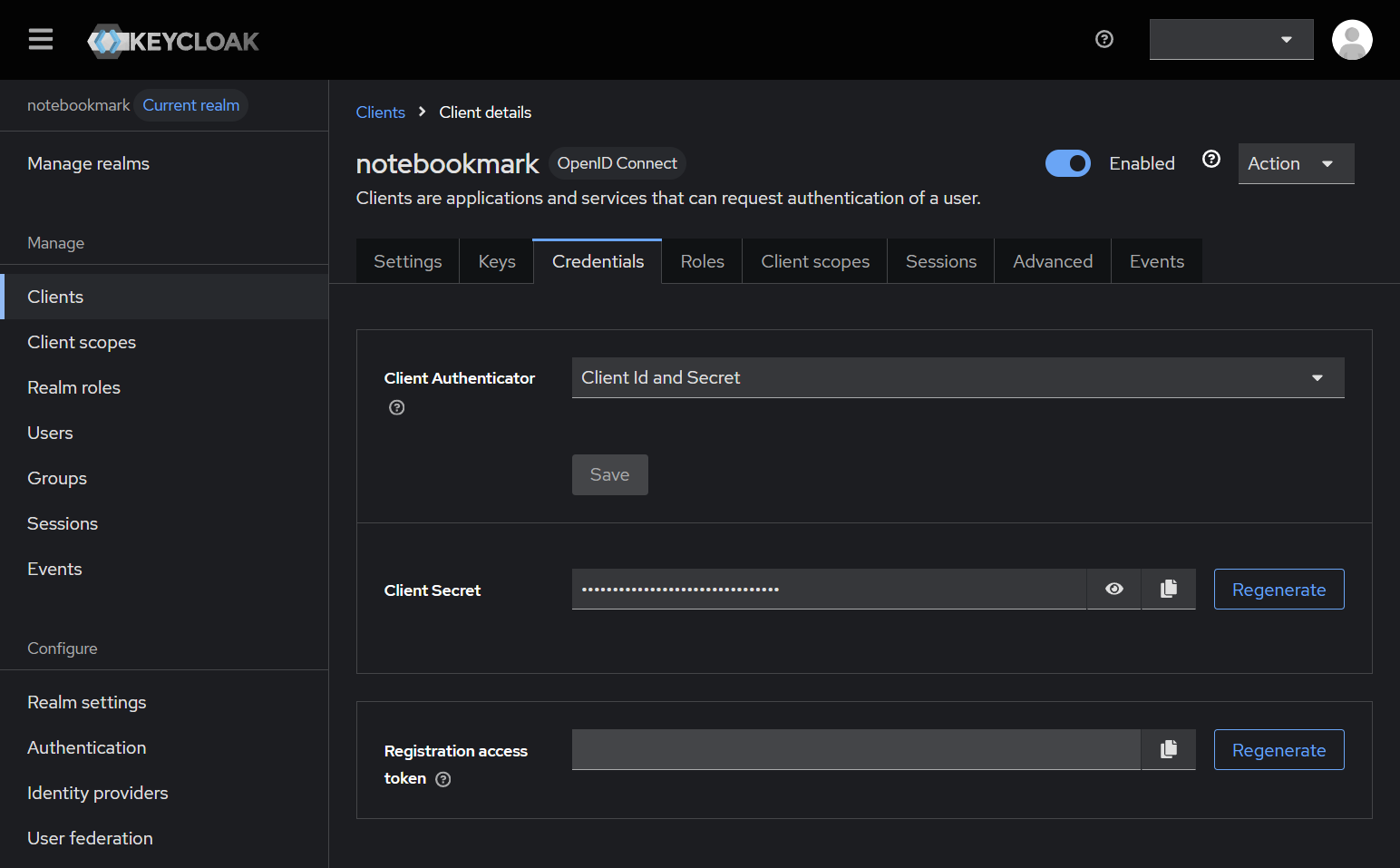Open the help icon in the header
This screenshot has height=868, width=1400.
1103,39
